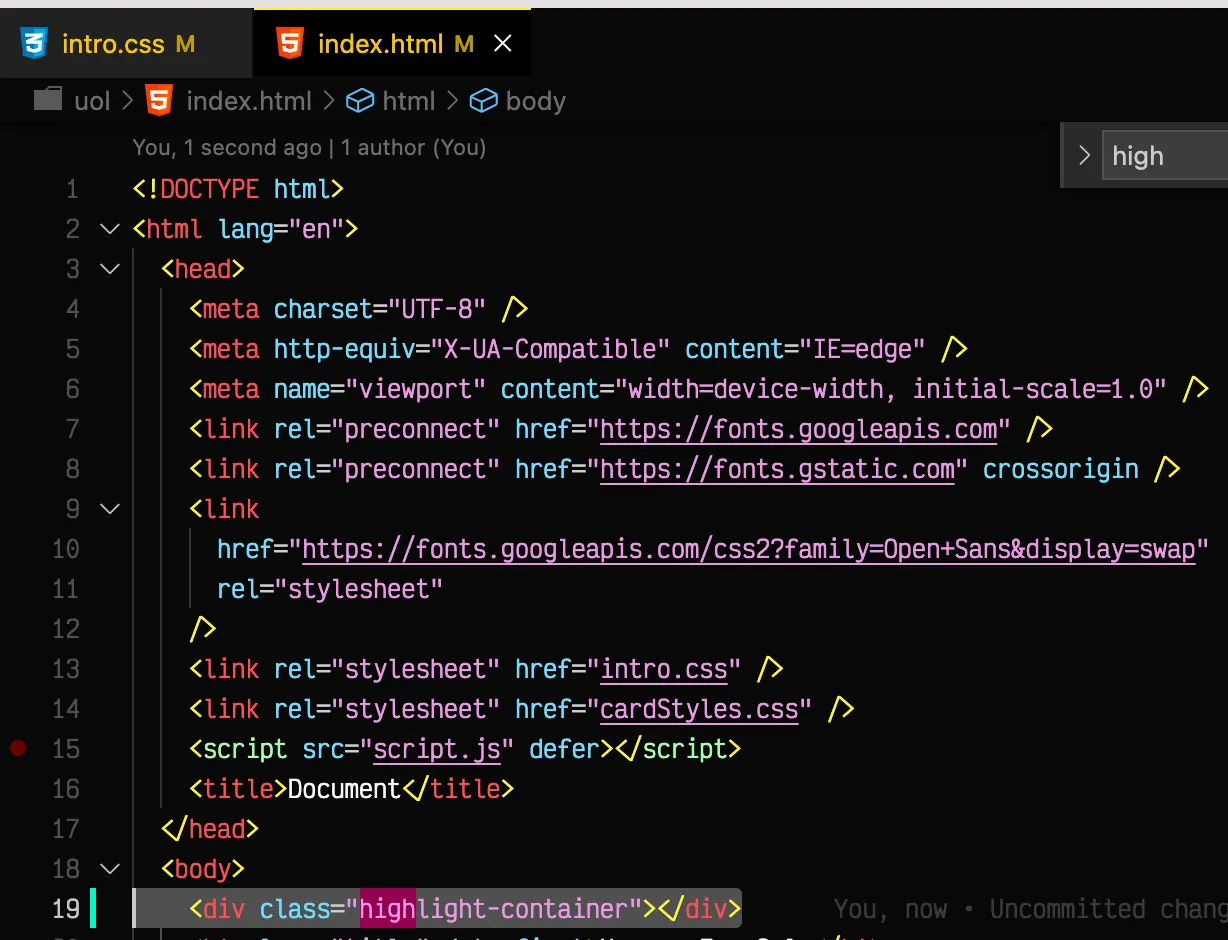Open the cardStyles.css href link

tap(699, 709)
